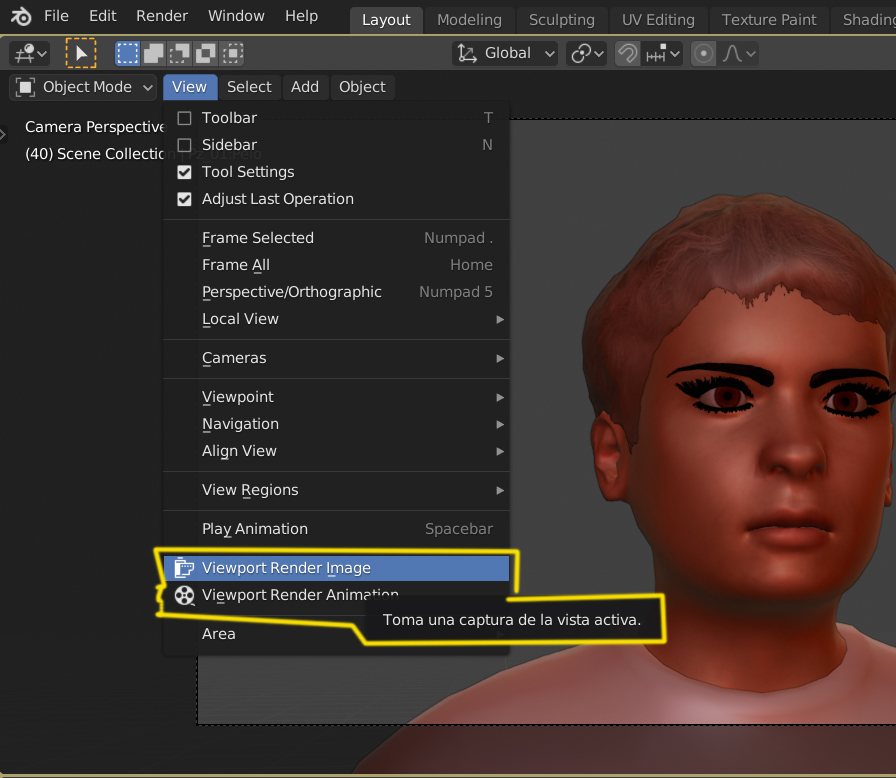Open the Object Mode dropdown
Image resolution: width=896 pixels, height=778 pixels.
[84, 87]
